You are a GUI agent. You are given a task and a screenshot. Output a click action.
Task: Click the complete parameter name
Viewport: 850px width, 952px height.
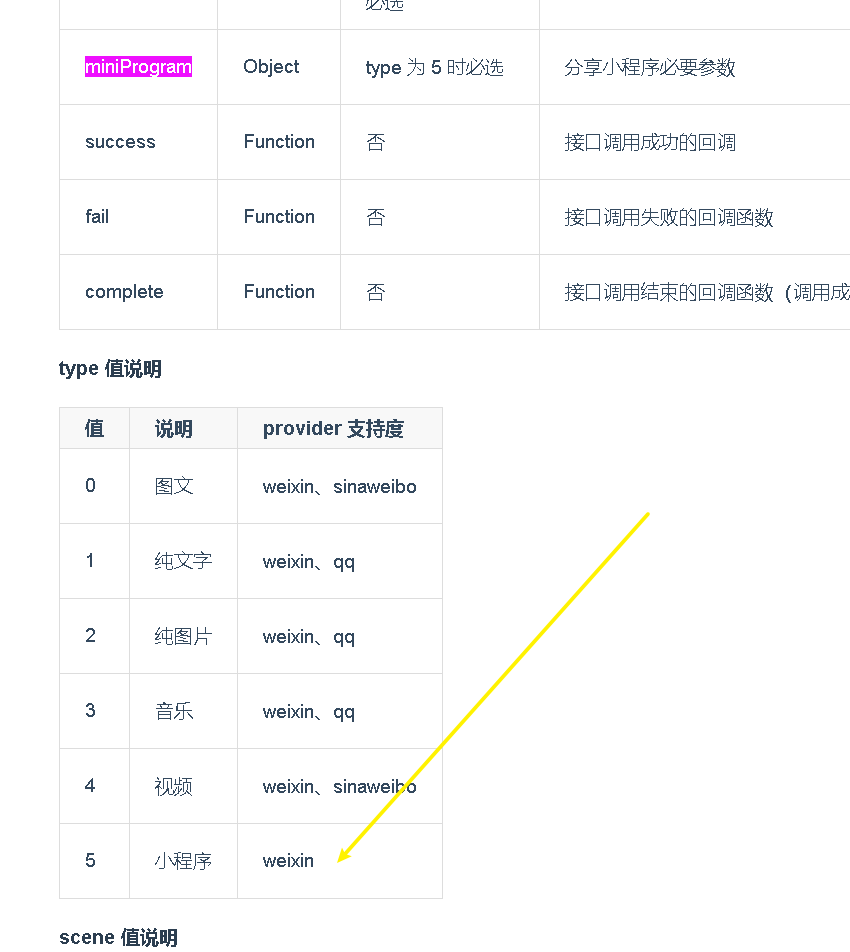click(124, 292)
